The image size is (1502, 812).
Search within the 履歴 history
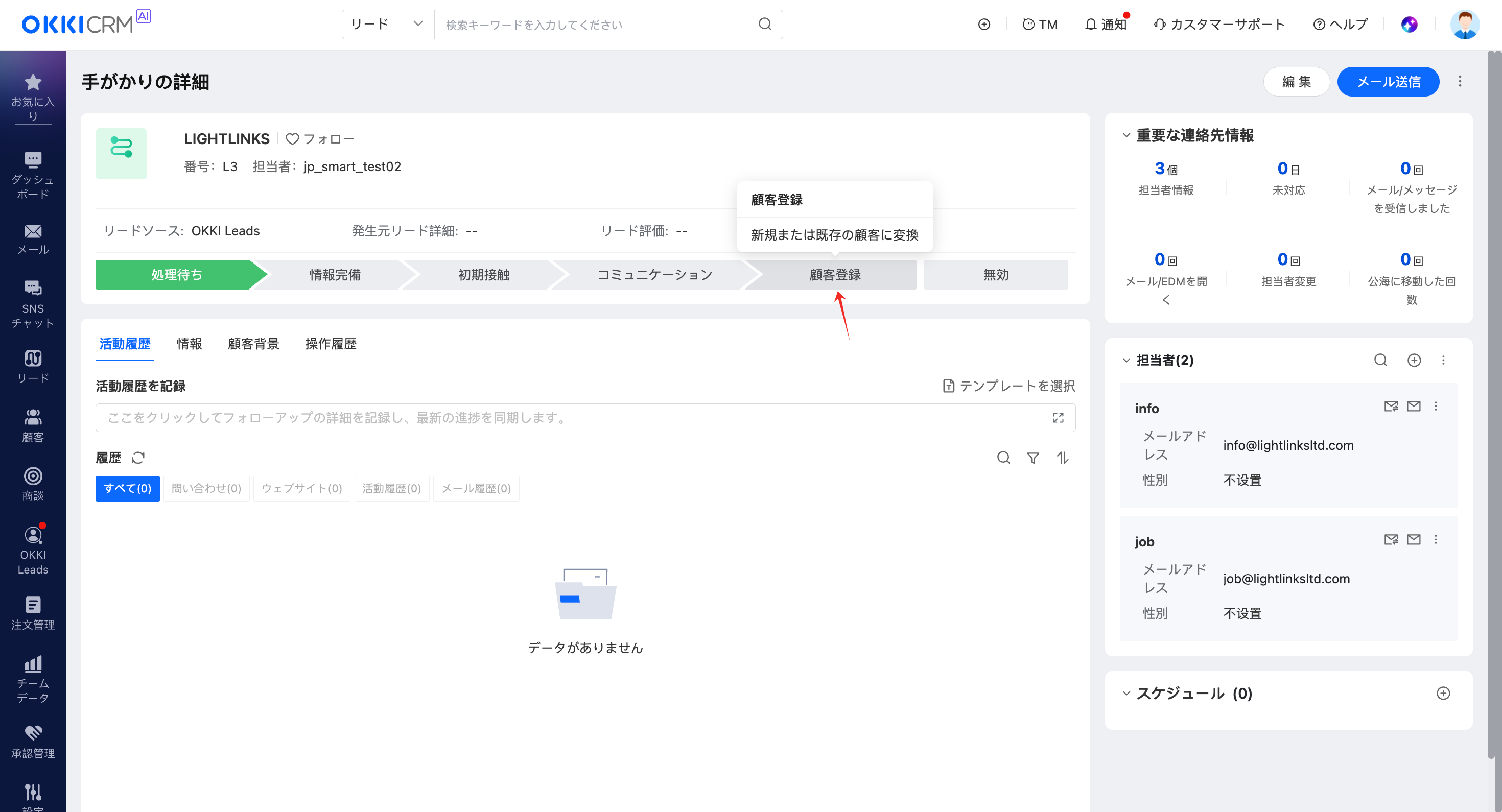point(1003,458)
